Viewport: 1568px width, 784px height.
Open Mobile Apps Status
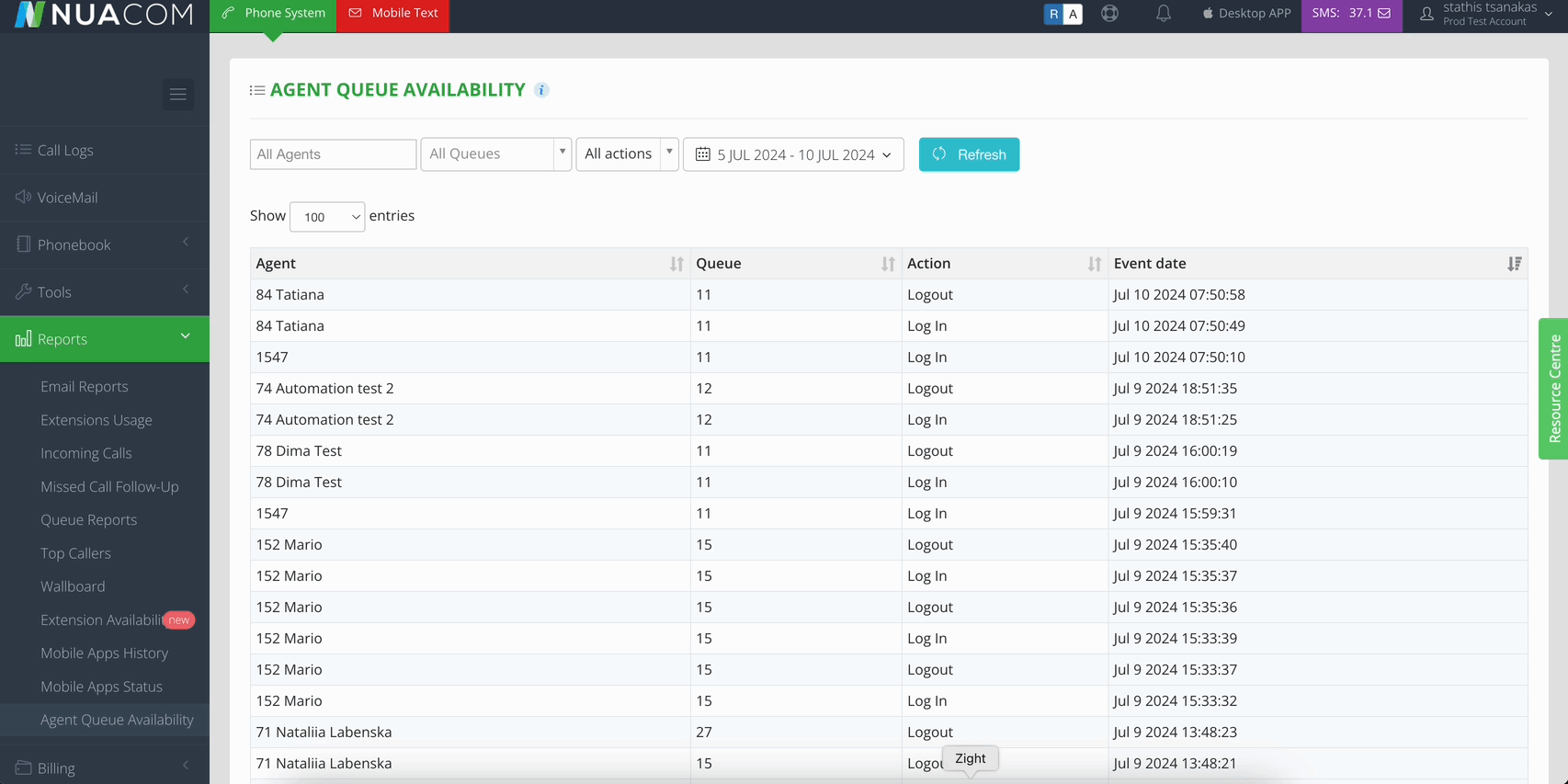(x=101, y=687)
